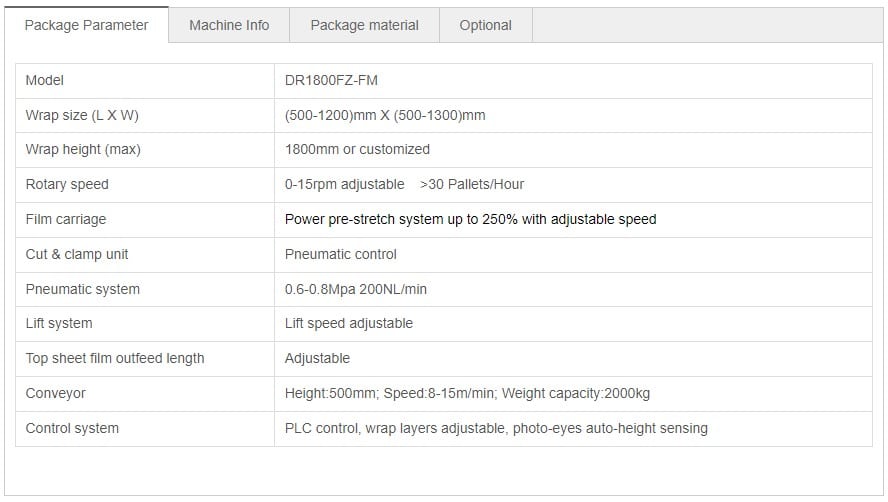
Task: Click the Wrap size (L X W) label
Action: [x=82, y=116]
